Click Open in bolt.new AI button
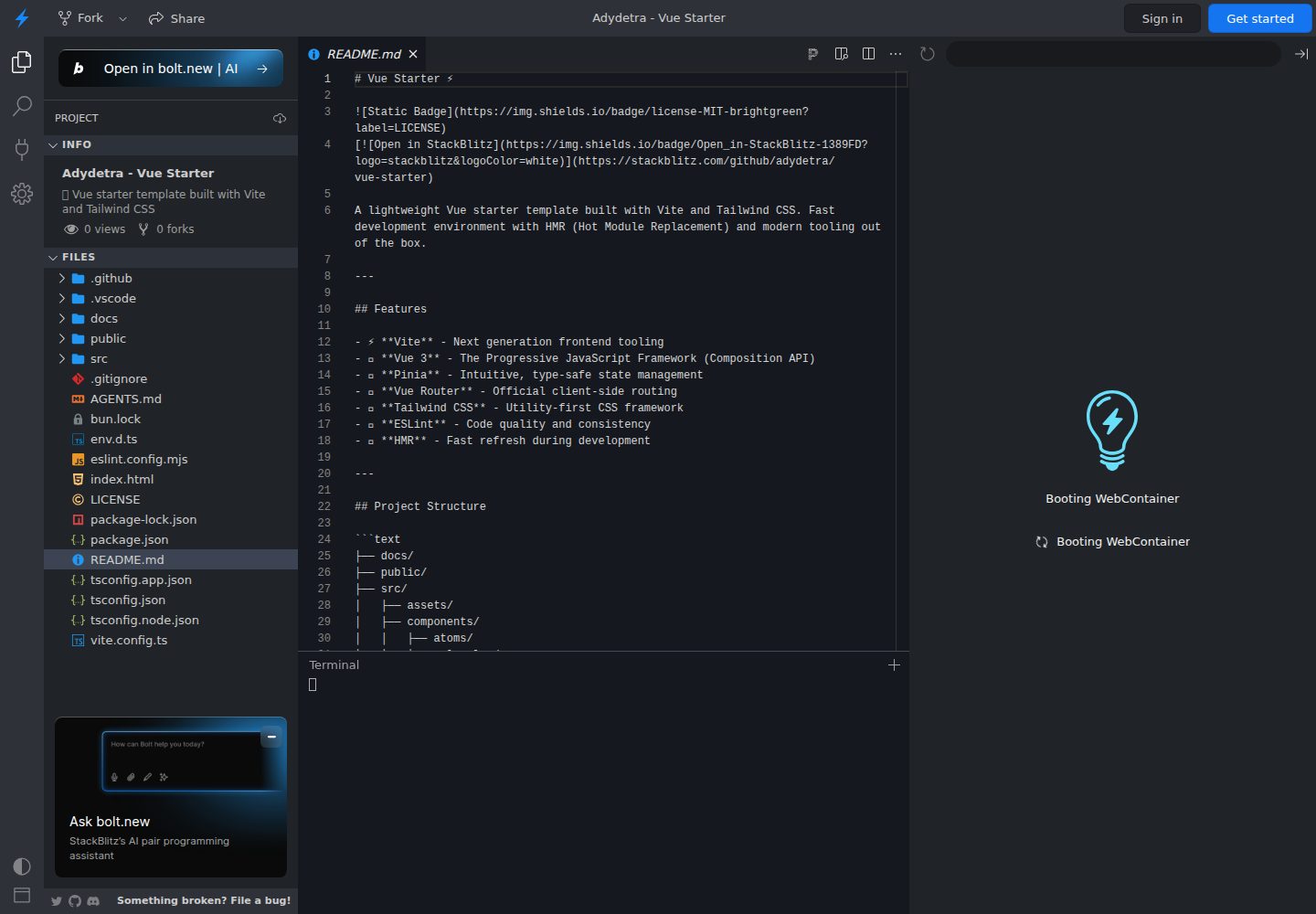The height and width of the screenshot is (914, 1316). [171, 69]
